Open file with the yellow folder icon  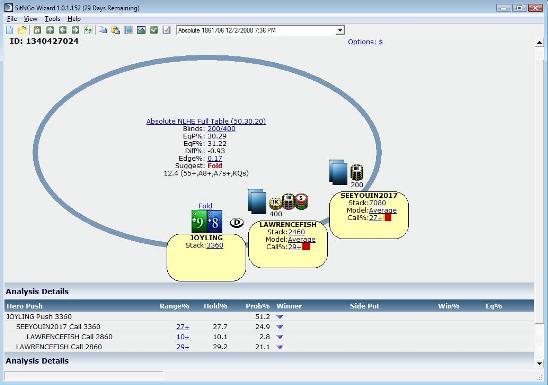22,30
